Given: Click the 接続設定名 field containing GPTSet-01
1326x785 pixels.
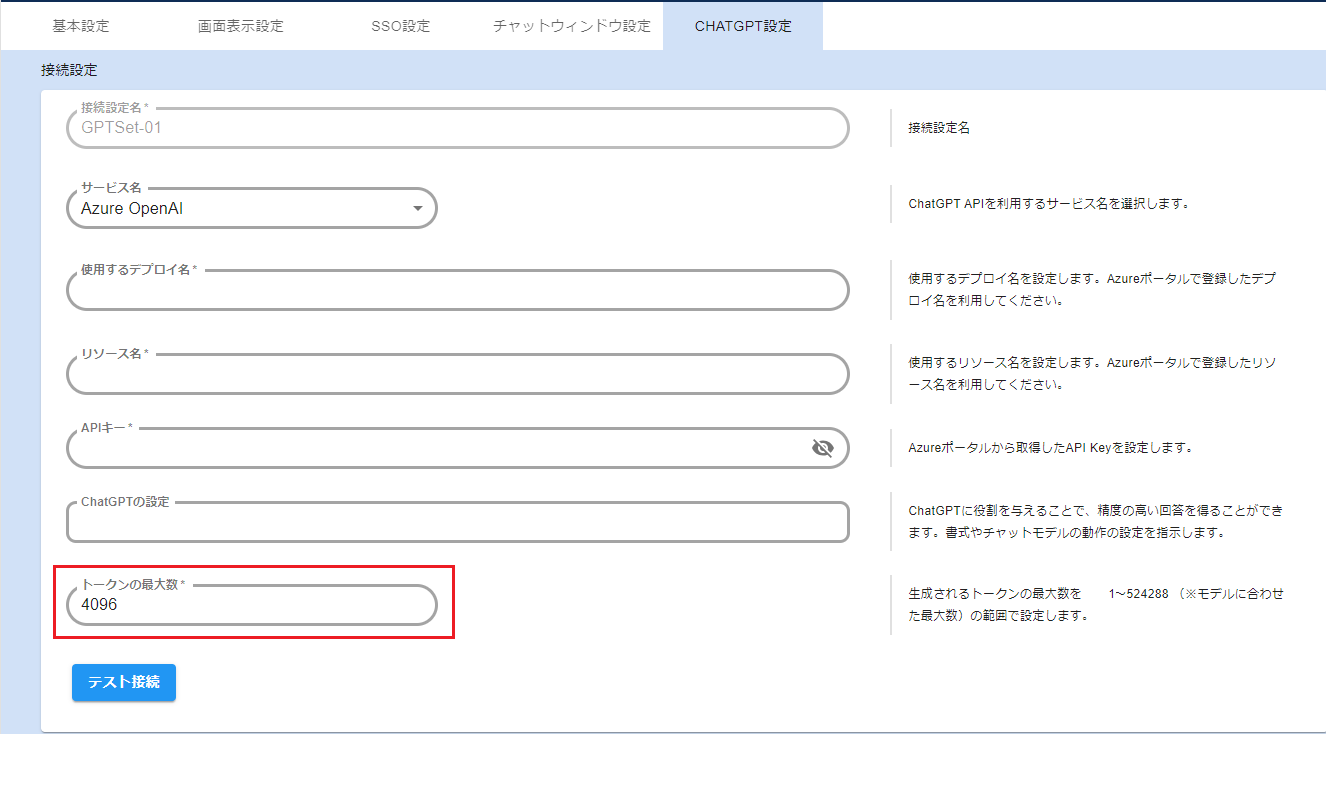Looking at the screenshot, I should pyautogui.click(x=457, y=128).
